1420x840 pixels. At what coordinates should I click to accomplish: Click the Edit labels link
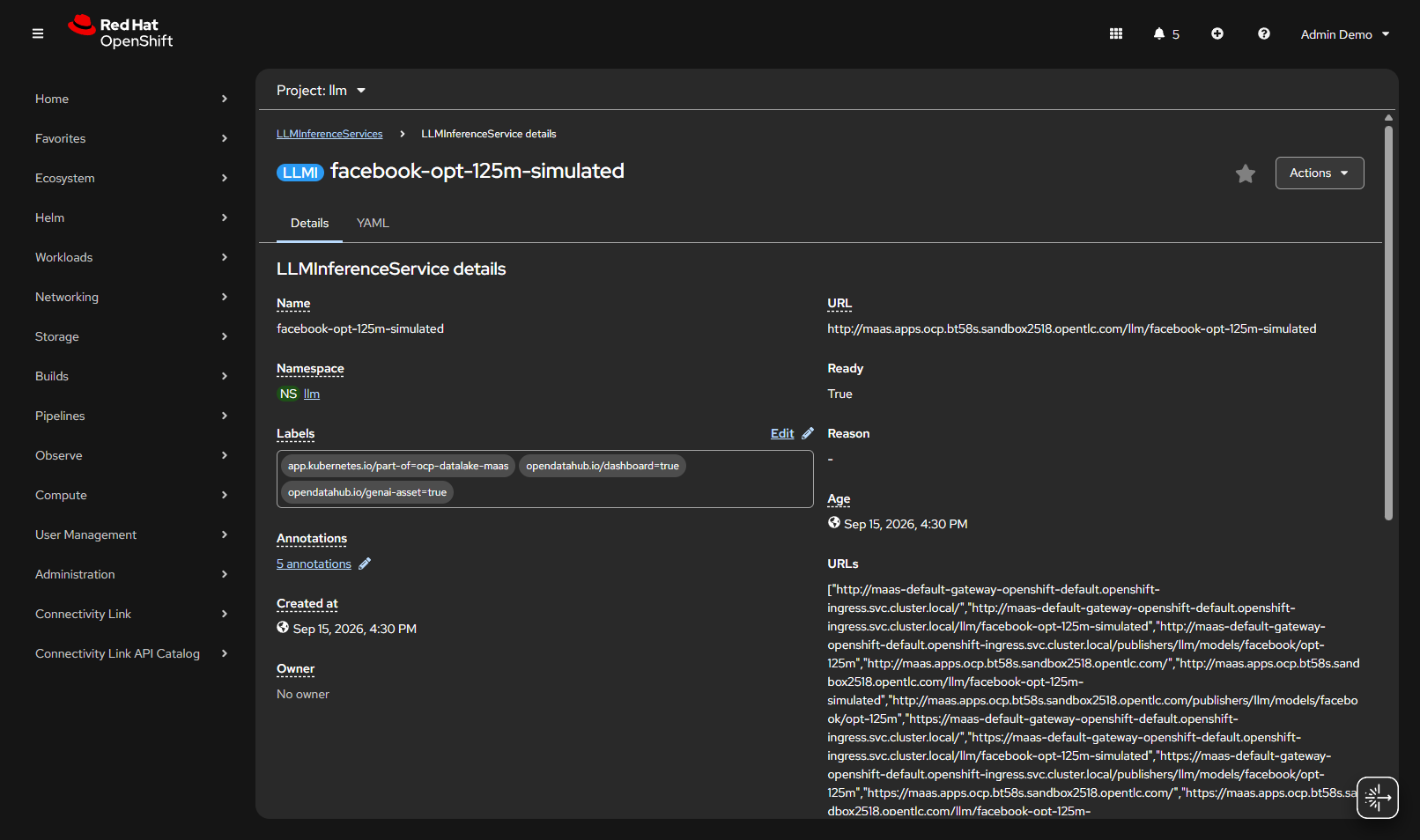(782, 433)
